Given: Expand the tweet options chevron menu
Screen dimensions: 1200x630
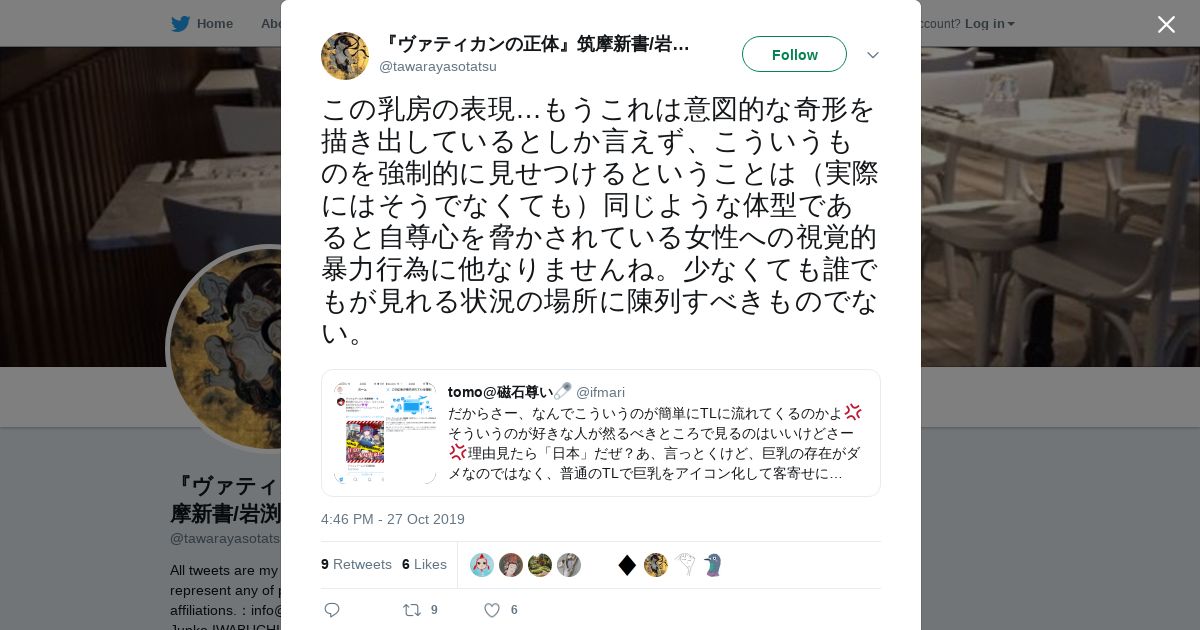Looking at the screenshot, I should click(873, 55).
